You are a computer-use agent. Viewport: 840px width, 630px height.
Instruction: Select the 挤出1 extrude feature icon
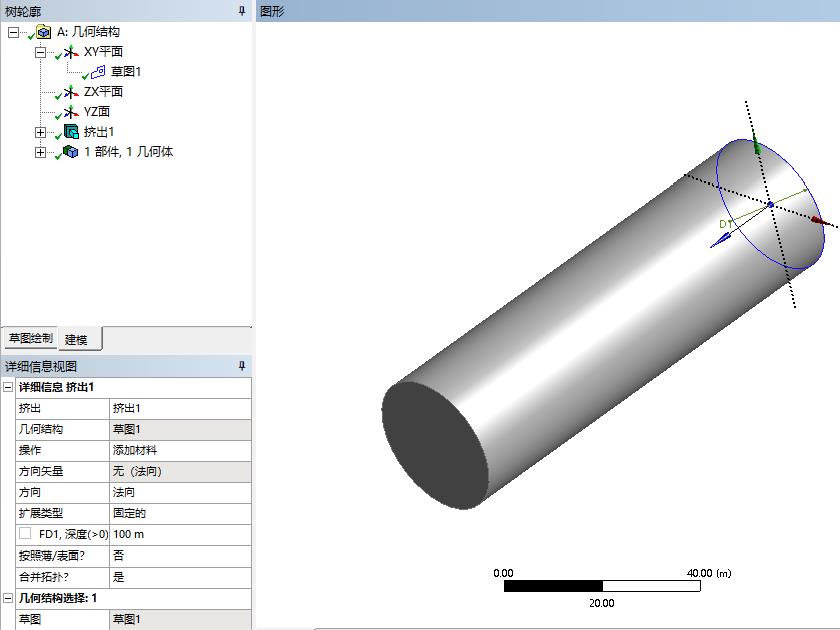[71, 132]
